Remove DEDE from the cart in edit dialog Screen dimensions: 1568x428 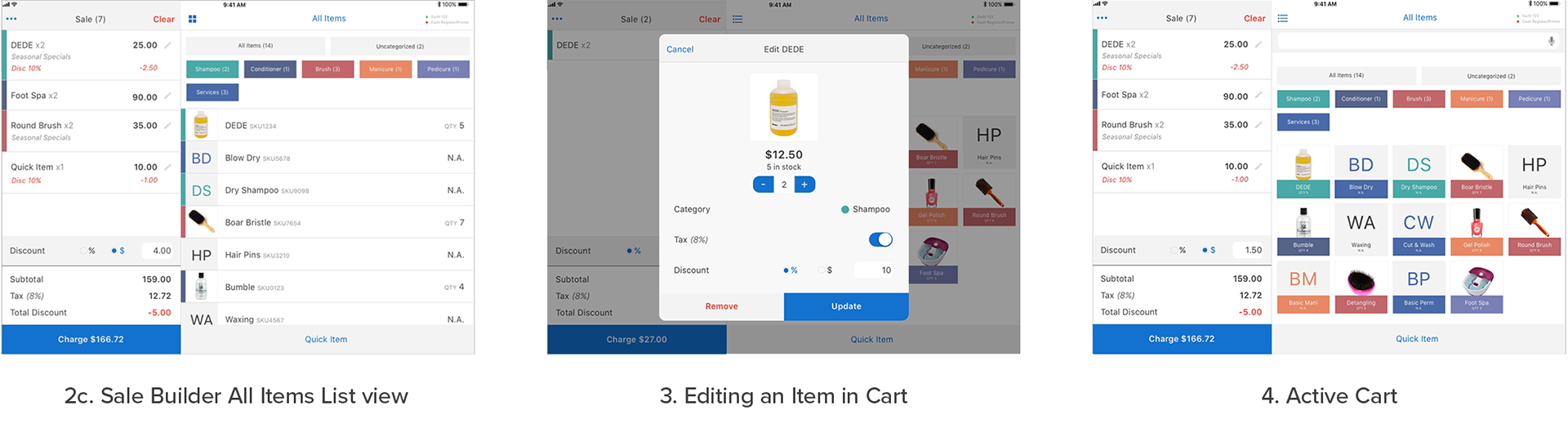(722, 306)
